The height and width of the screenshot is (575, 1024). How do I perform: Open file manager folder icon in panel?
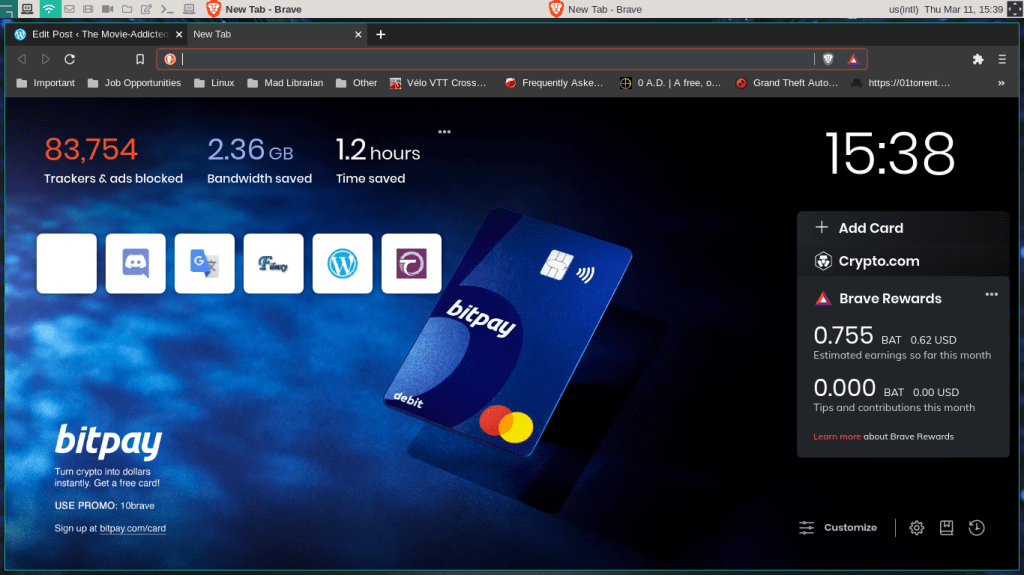127,9
